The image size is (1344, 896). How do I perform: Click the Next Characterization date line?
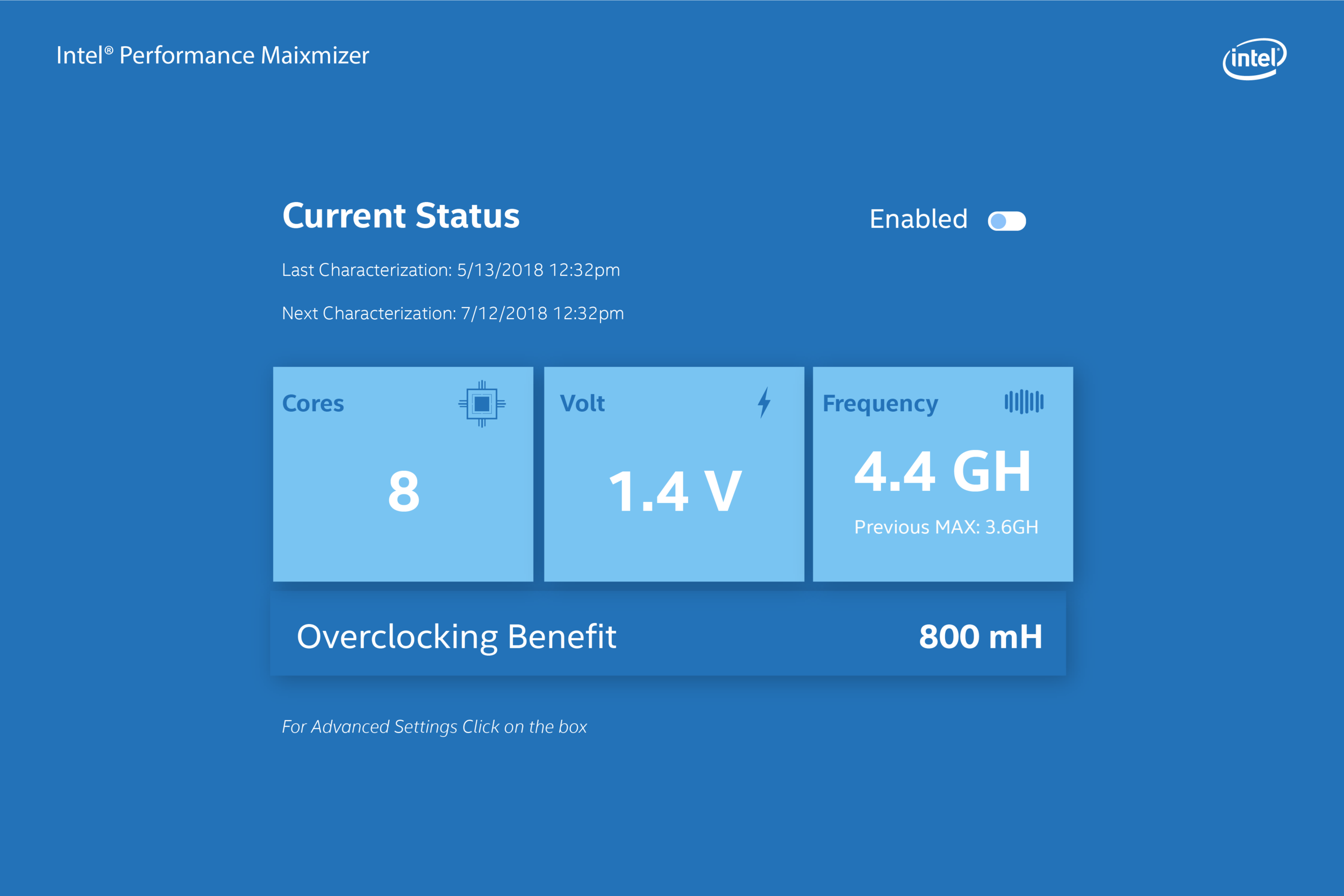(x=453, y=313)
